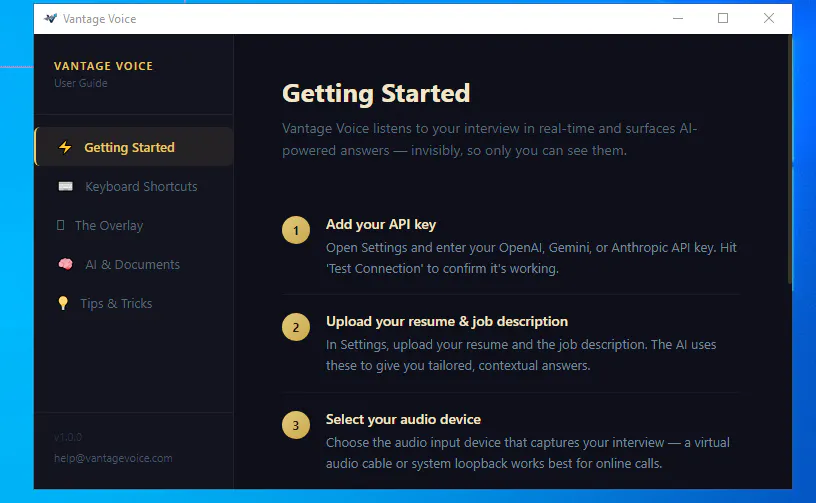Viewport: 816px width, 503px height.
Task: Click the brain icon beside AI & Documents
Action: [x=66, y=264]
